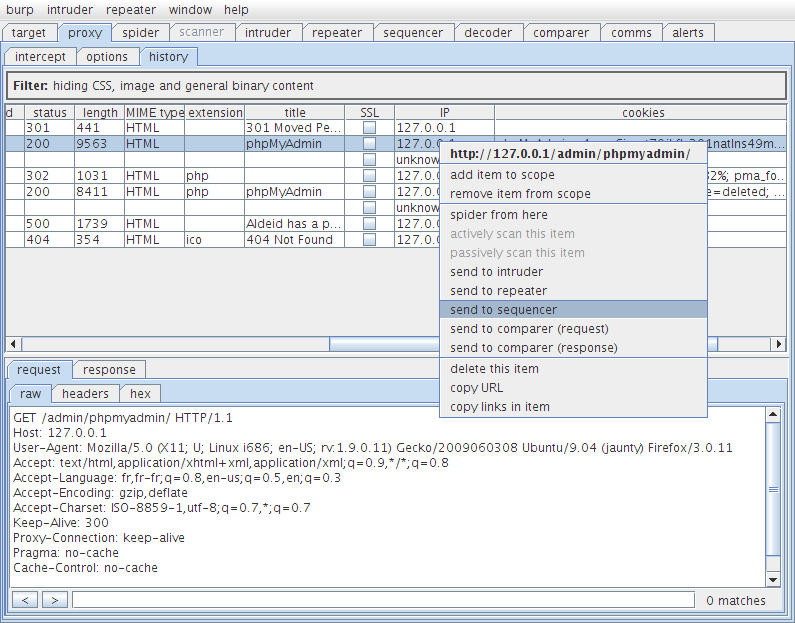Switch to the hex view tab
Viewport: 795px width, 623px height.
coord(141,394)
